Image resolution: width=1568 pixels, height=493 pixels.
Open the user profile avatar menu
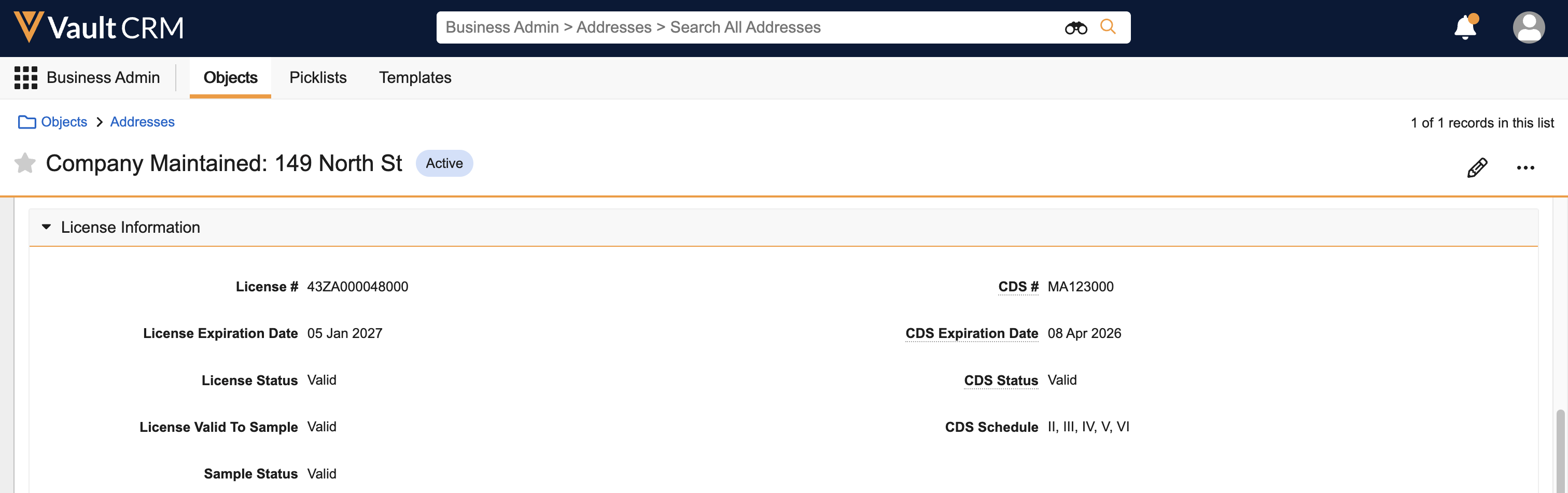(1528, 27)
